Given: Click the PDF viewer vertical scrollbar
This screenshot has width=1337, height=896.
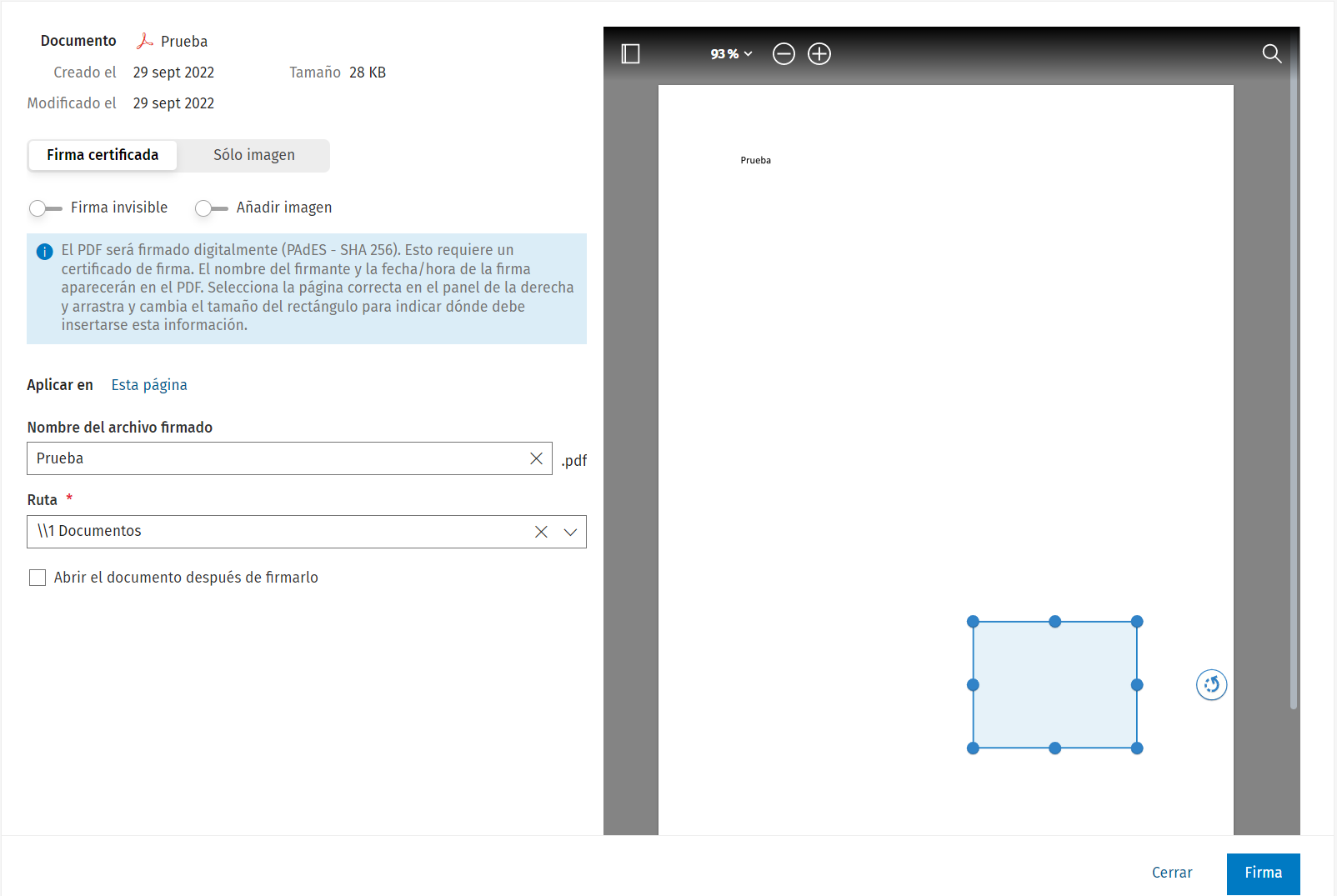Looking at the screenshot, I should (x=1293, y=375).
